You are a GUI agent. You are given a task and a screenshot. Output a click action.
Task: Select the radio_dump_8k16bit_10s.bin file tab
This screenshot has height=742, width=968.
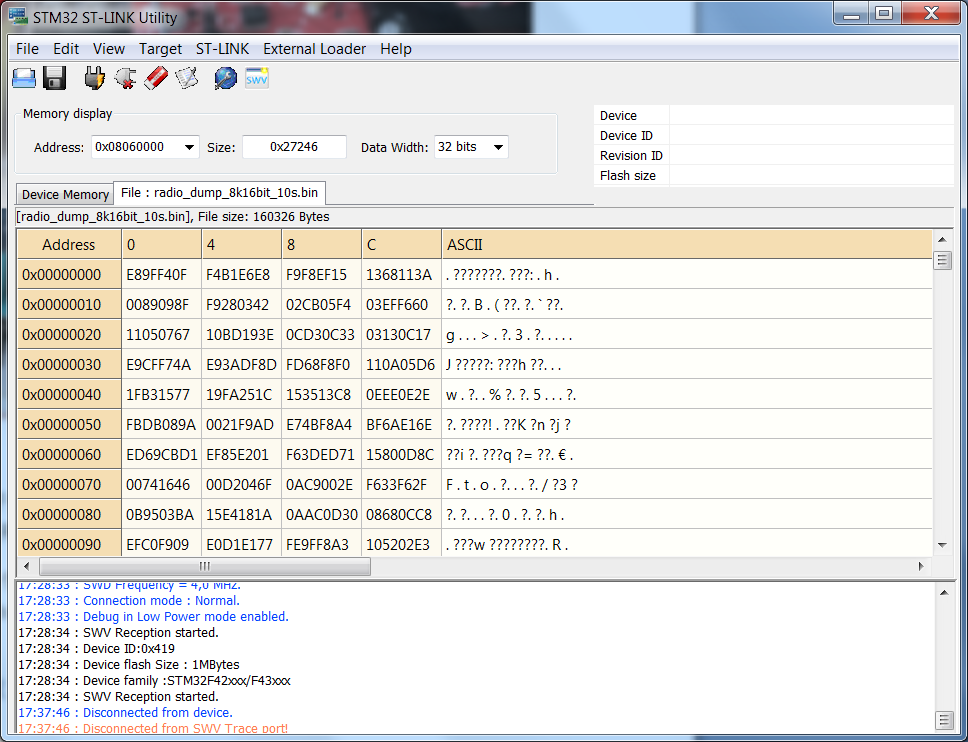(x=219, y=193)
